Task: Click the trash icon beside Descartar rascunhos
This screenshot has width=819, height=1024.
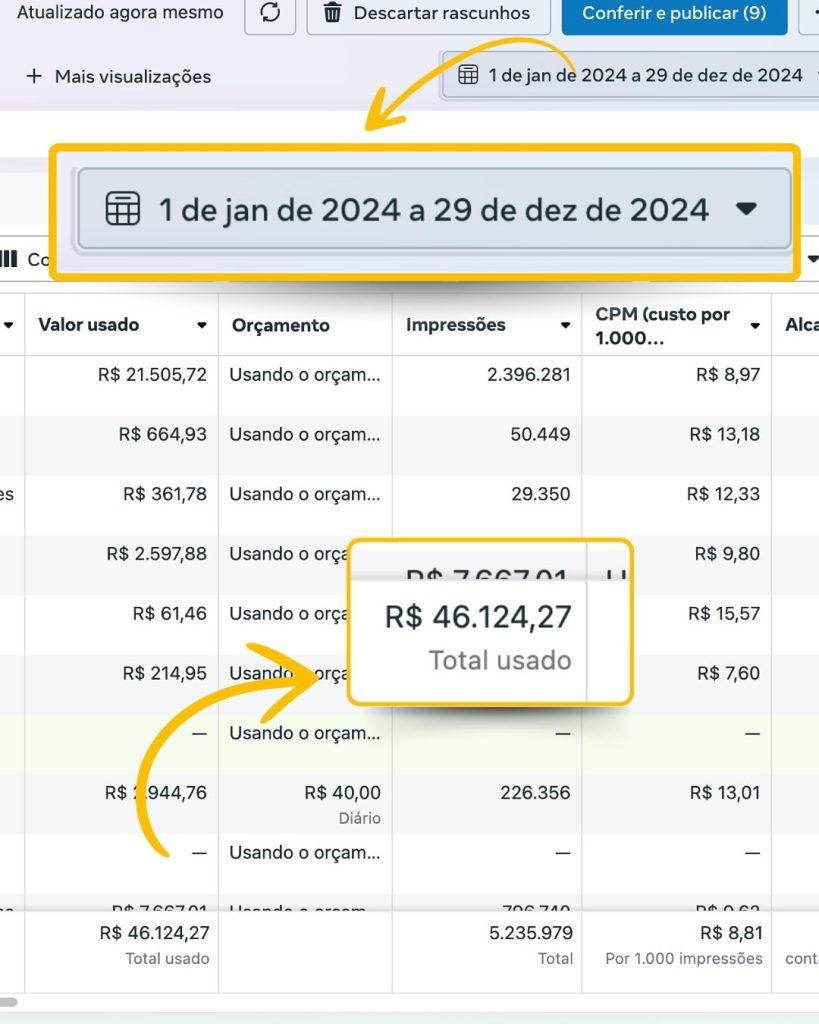Action: [333, 14]
